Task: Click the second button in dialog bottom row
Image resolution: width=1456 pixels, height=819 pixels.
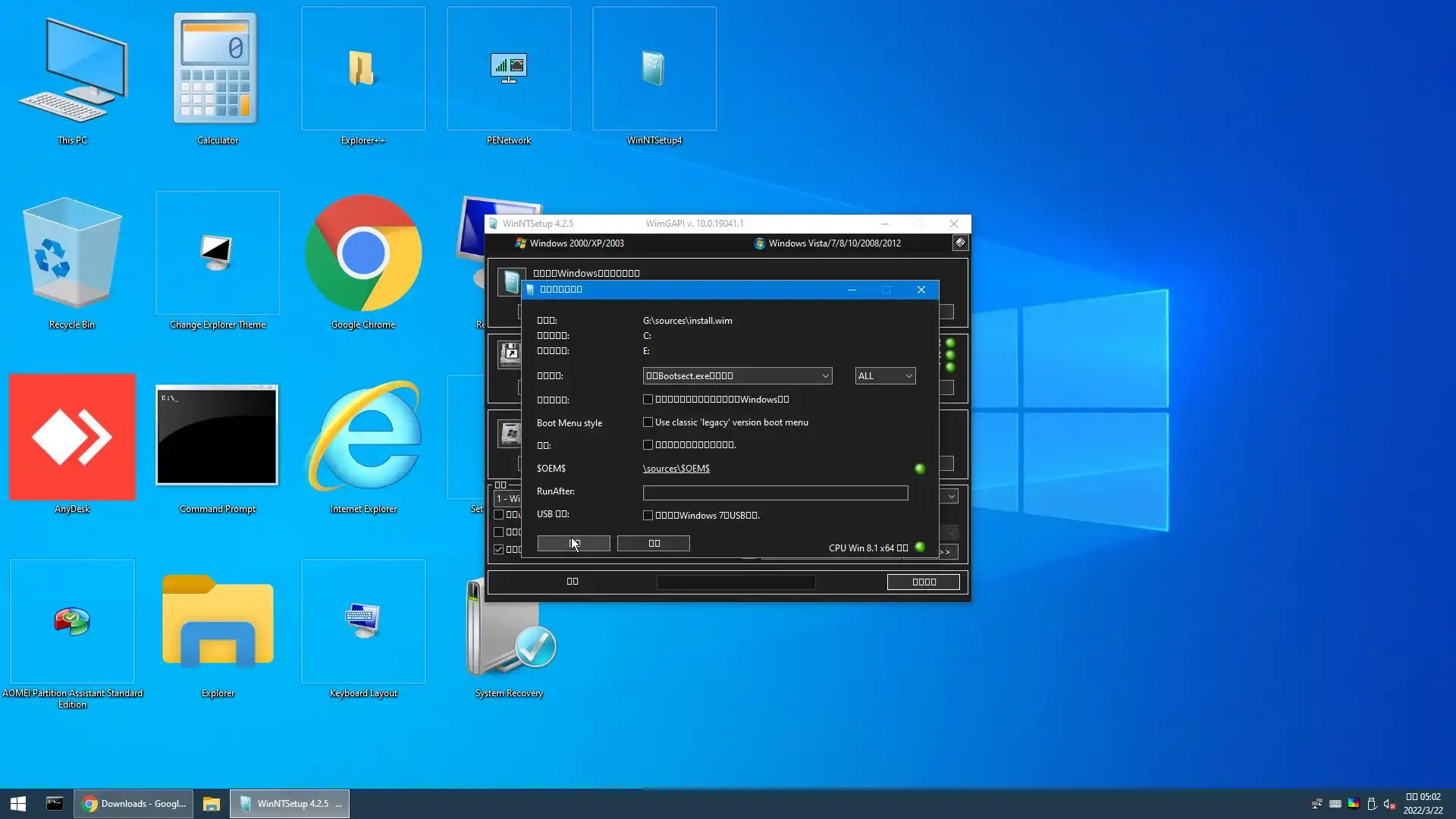Action: [653, 544]
